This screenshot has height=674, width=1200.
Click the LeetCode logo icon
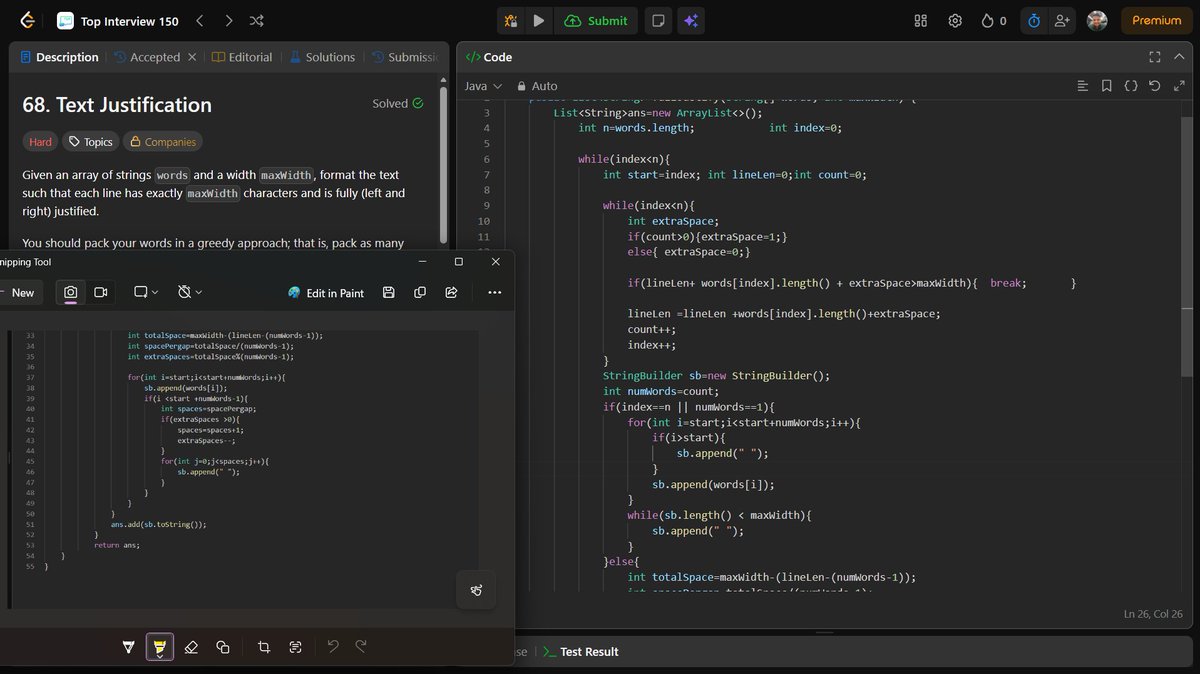[x=27, y=20]
